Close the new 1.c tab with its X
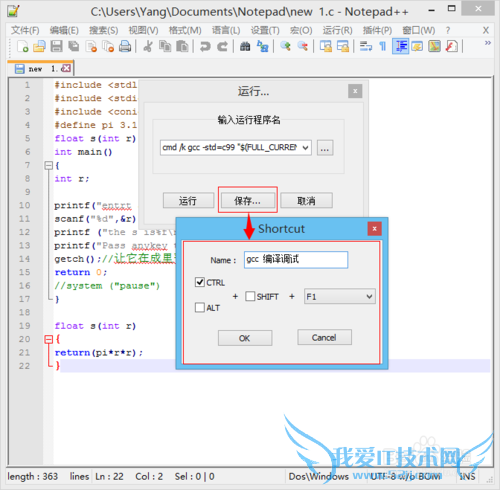 tap(66, 68)
